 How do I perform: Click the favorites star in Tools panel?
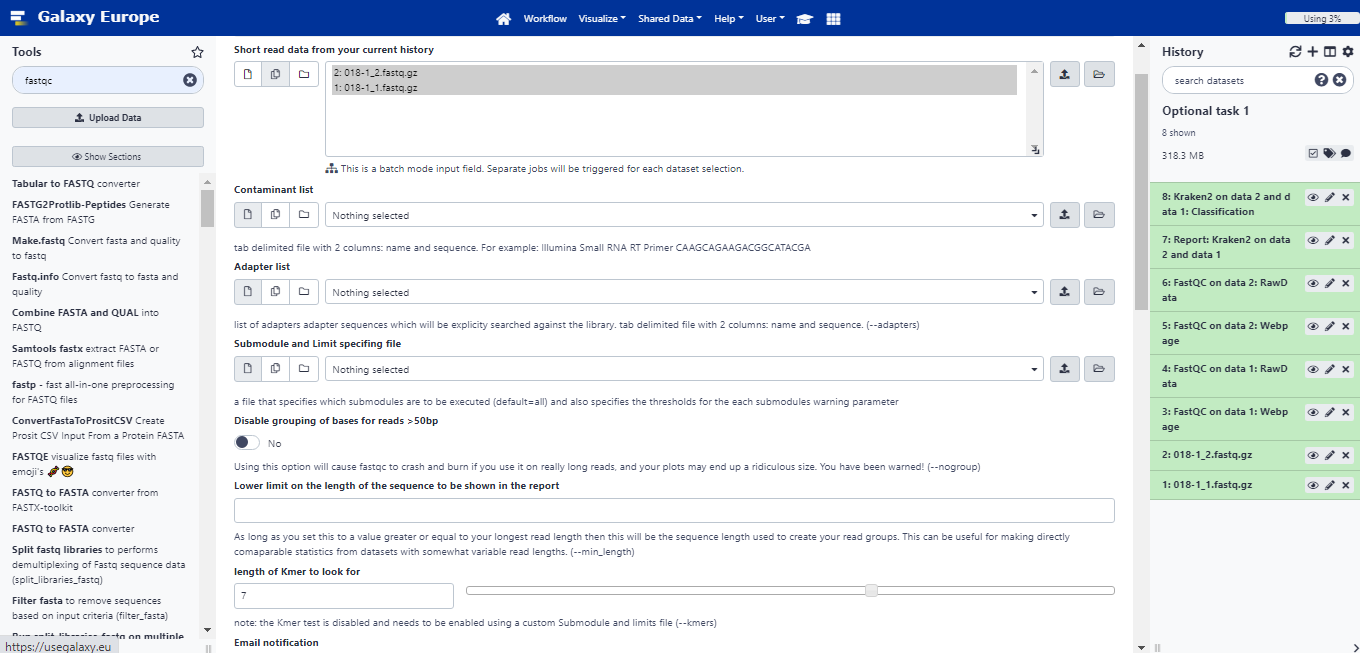[197, 52]
